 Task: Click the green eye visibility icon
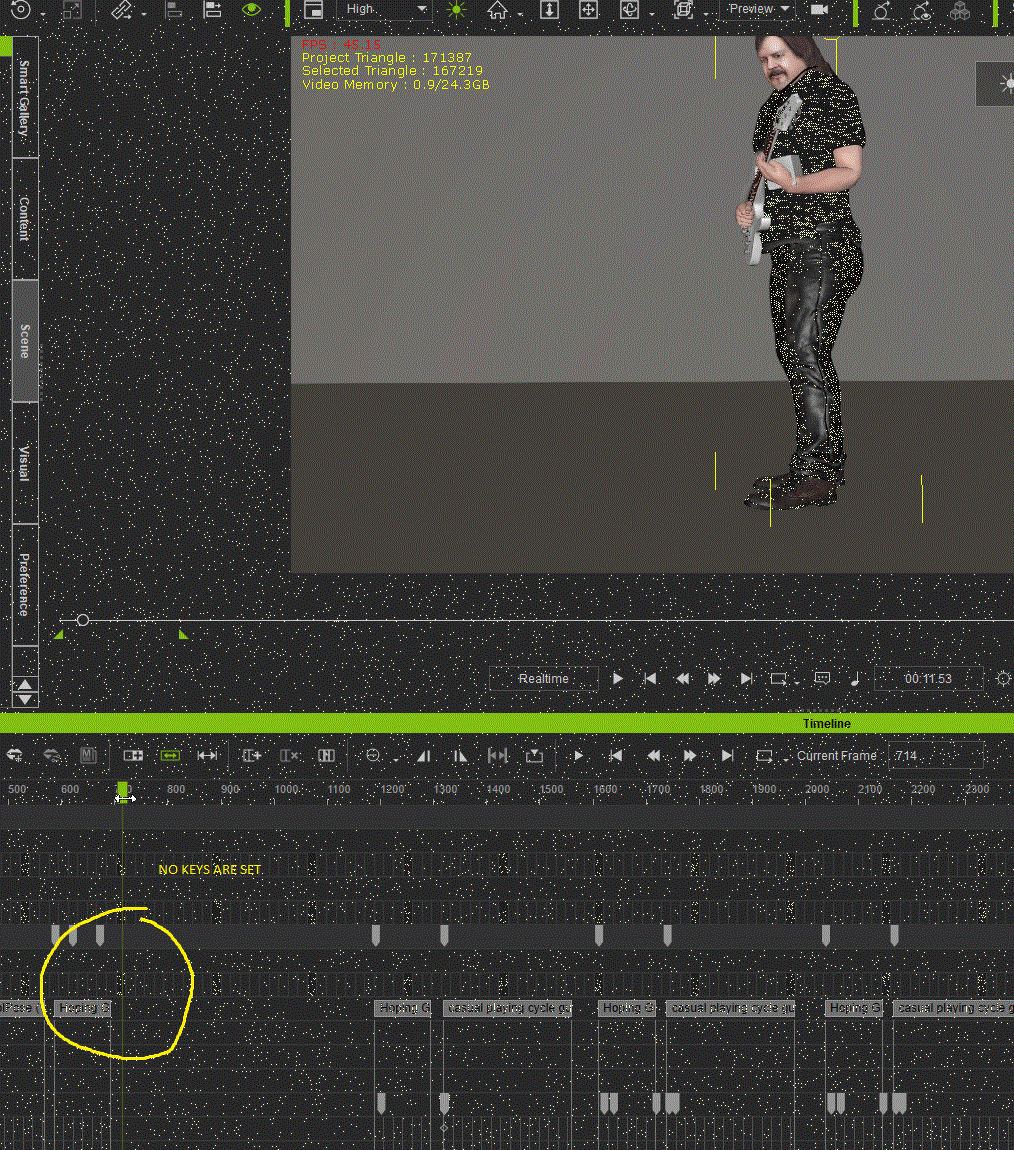pos(251,10)
